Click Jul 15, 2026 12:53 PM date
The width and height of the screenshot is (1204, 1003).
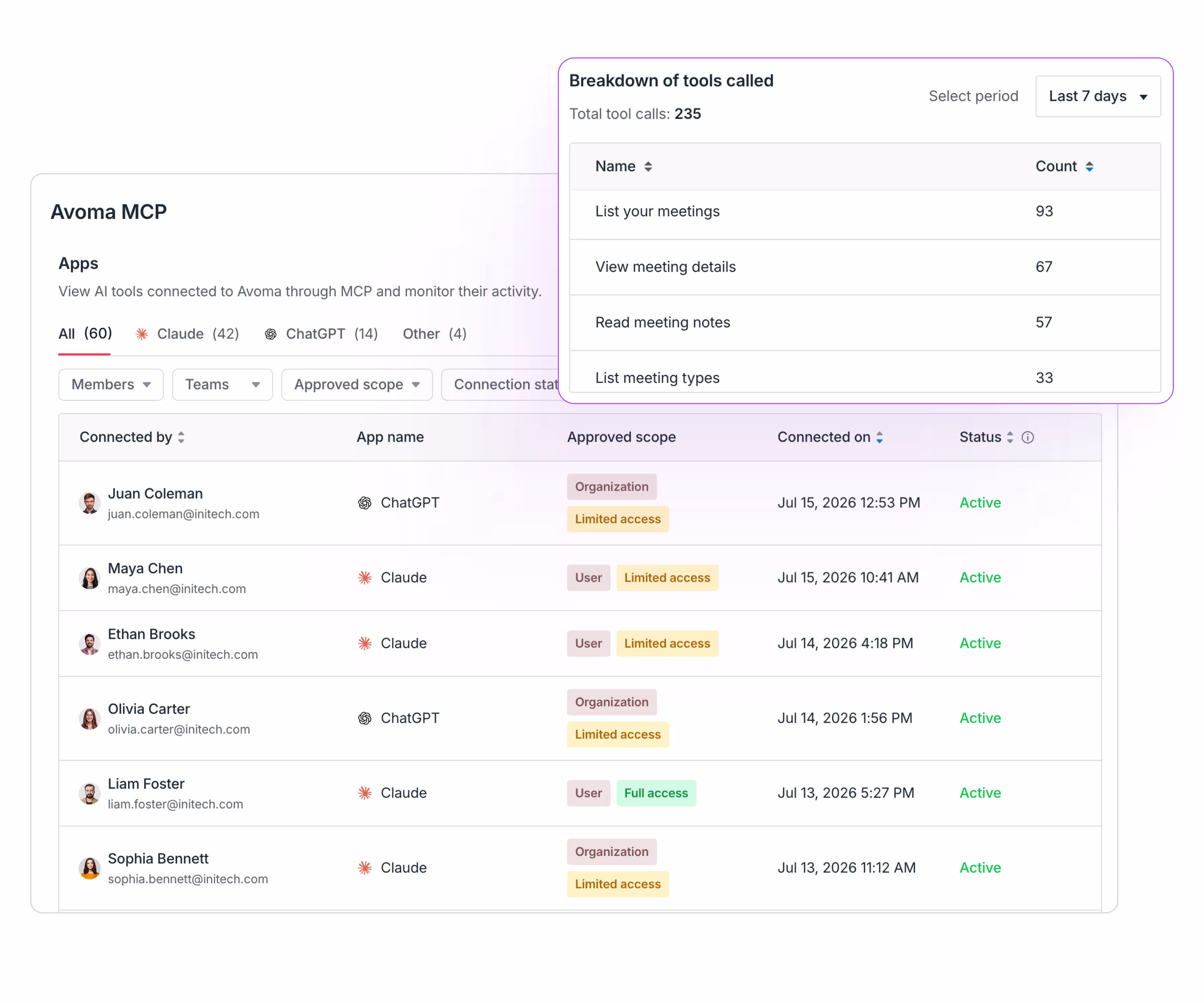click(x=848, y=503)
